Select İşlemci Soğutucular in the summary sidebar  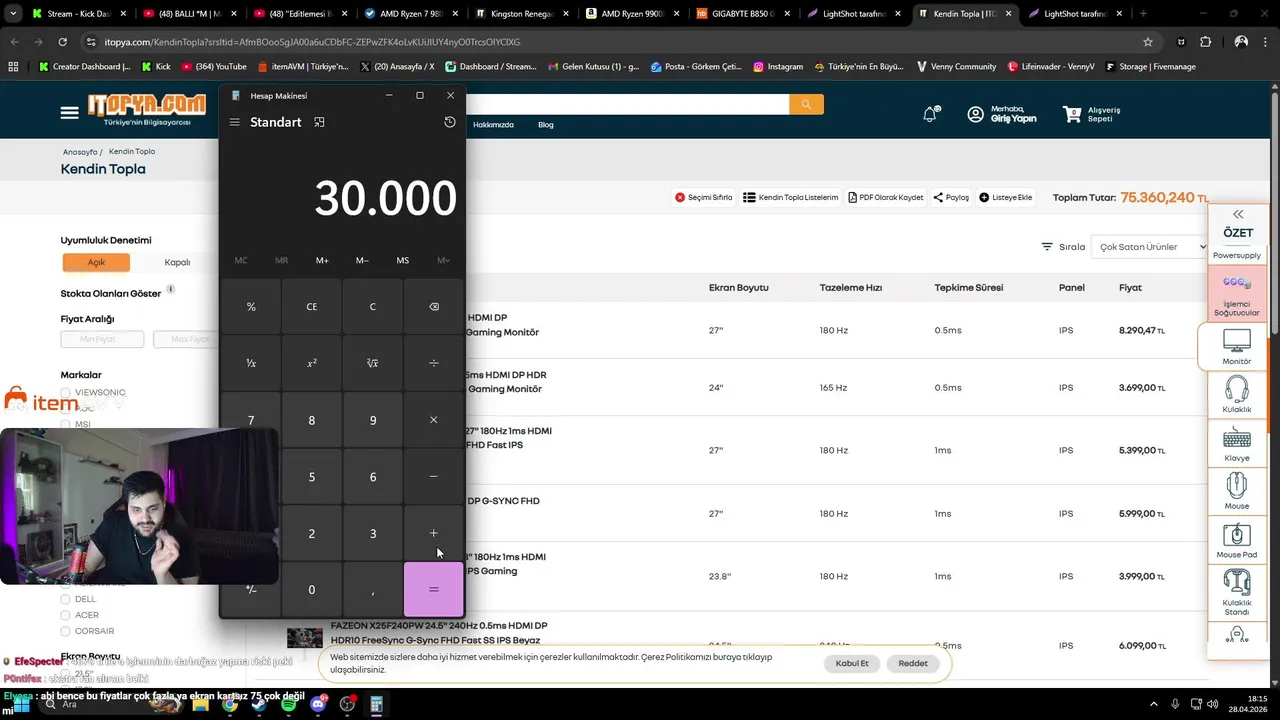click(1237, 295)
